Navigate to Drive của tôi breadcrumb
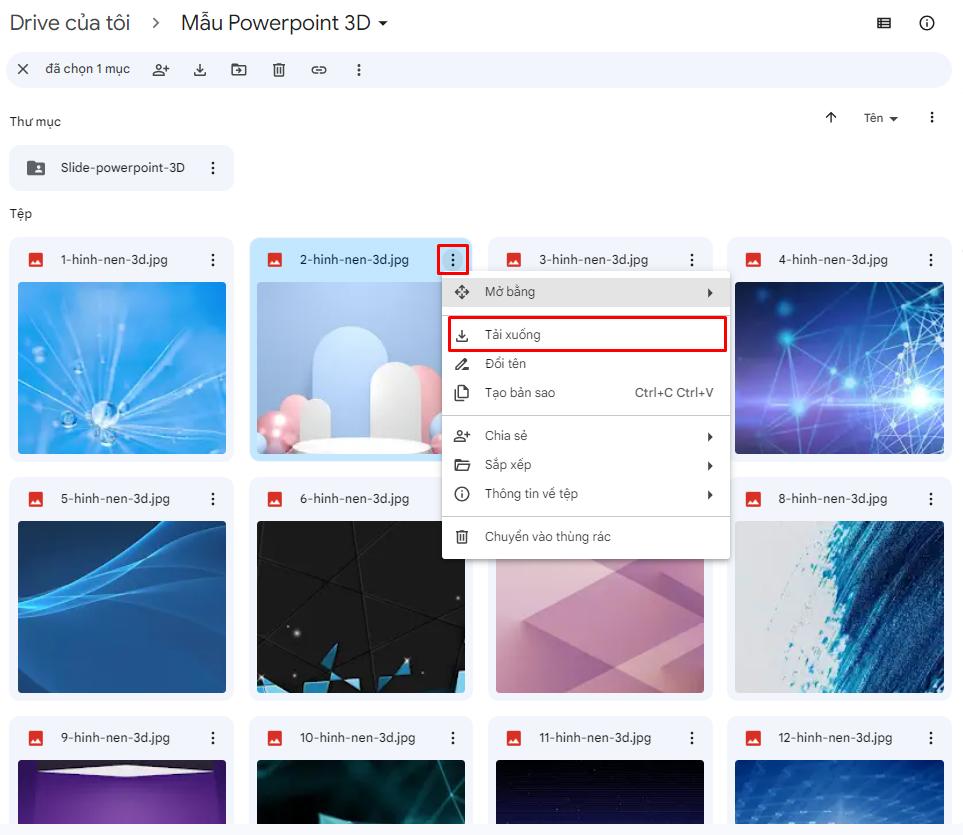 pos(70,22)
